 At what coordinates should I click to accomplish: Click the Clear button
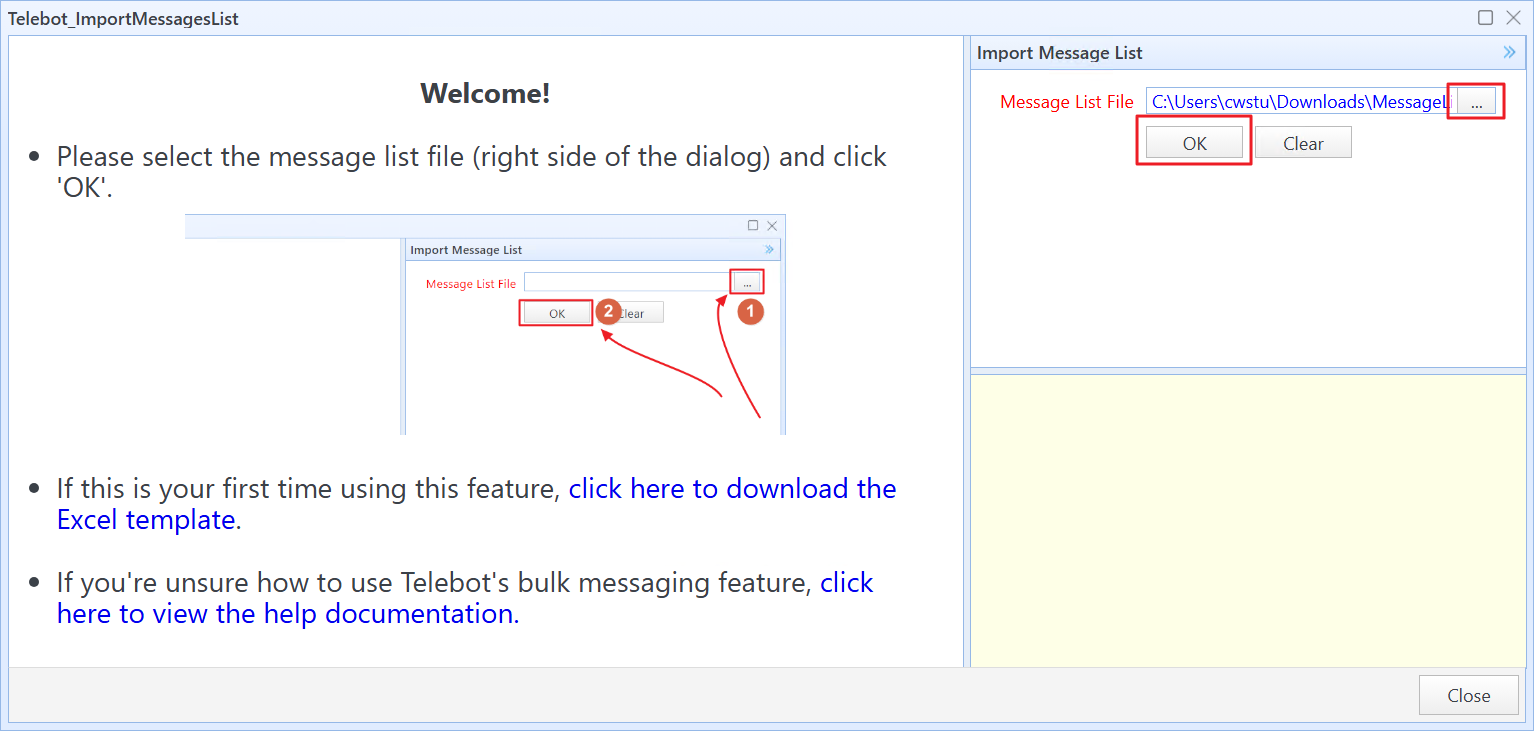1303,143
